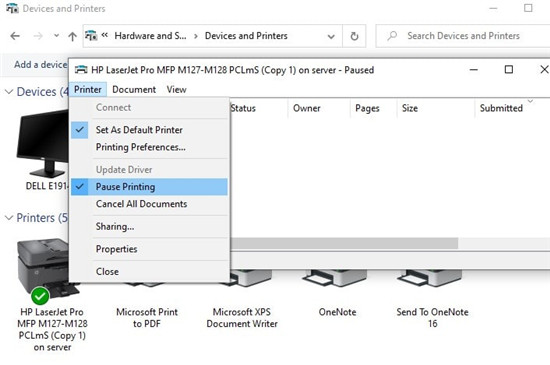The width and height of the screenshot is (550, 365).
Task: Collapse the Devices section chevron
Action: pyautogui.click(x=9, y=92)
